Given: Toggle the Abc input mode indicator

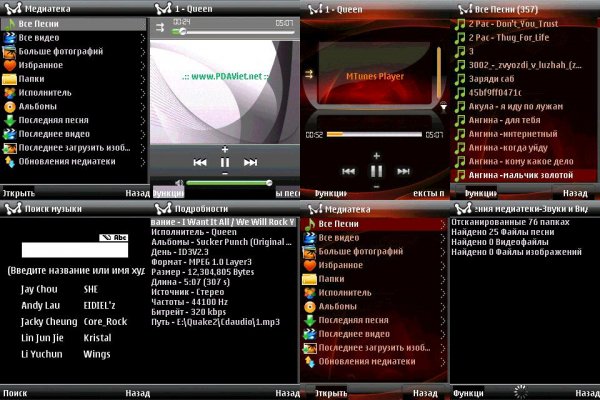Looking at the screenshot, I should [x=114, y=238].
